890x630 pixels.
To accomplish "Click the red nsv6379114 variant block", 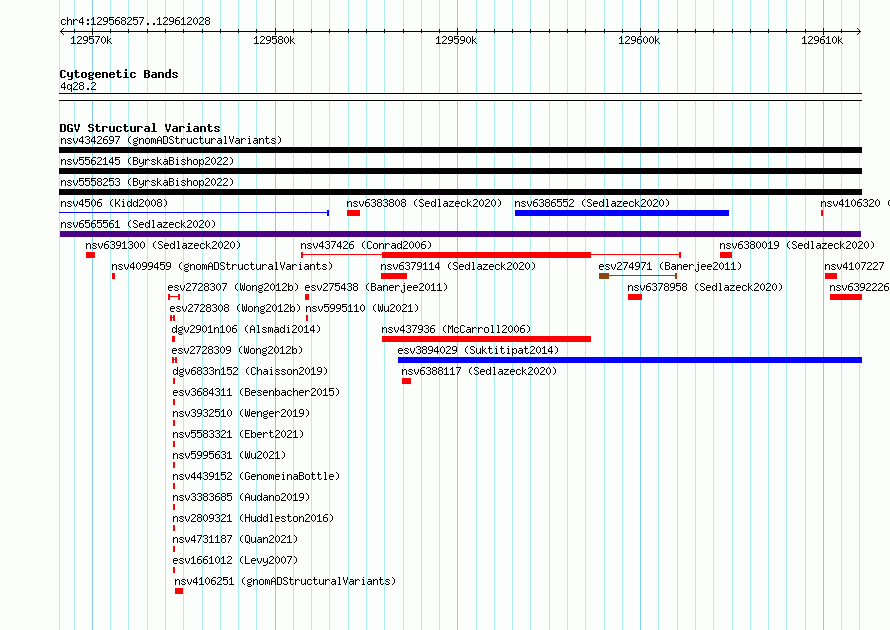I will click(x=394, y=276).
